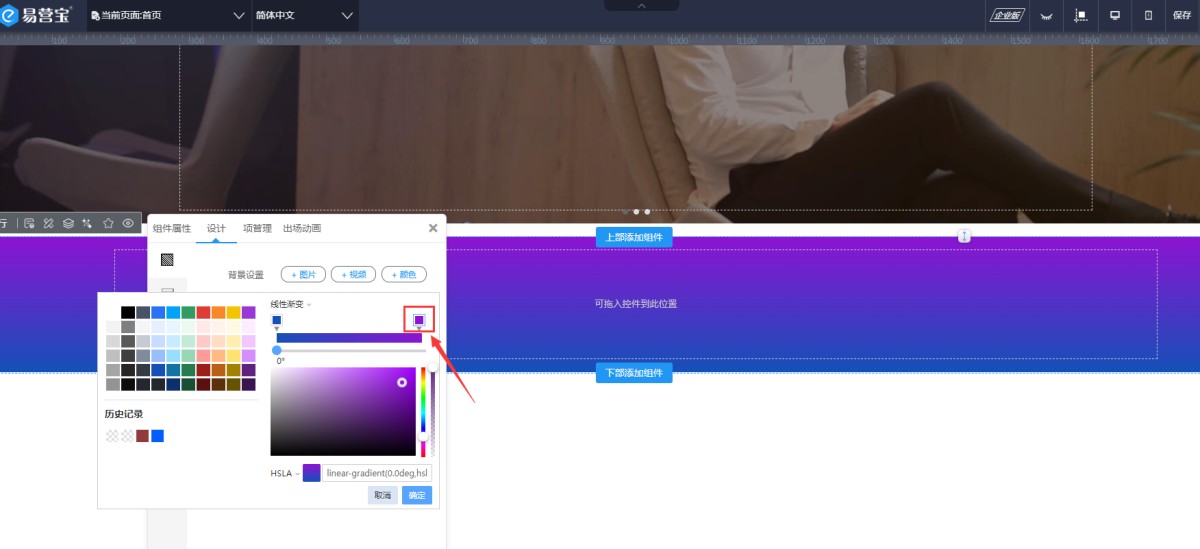Open the 当前页面:首页 page dropdown
Viewport: 1200px width, 549px height.
coord(168,16)
